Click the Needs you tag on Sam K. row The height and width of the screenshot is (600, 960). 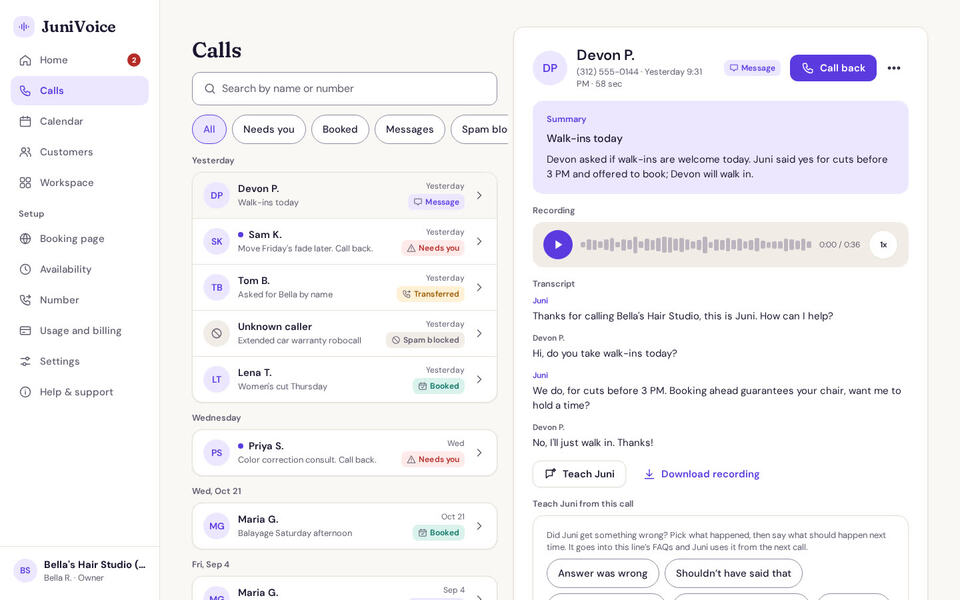click(x=433, y=248)
